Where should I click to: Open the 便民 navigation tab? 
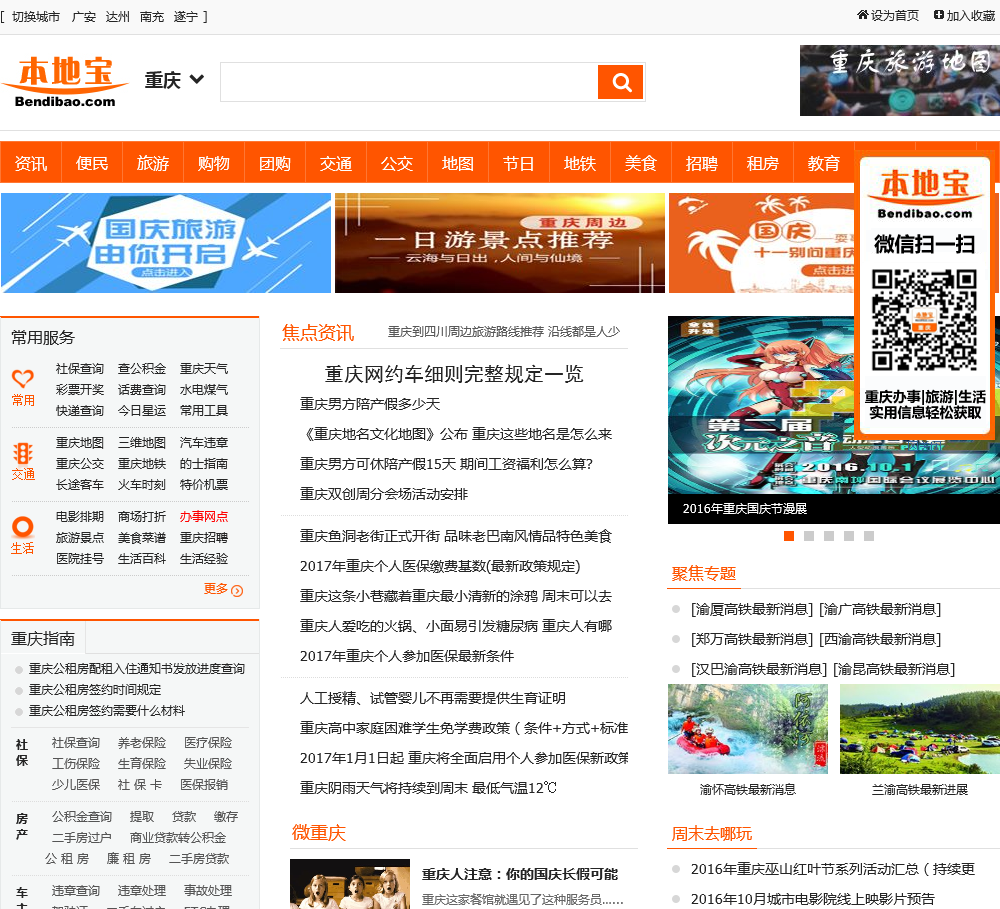92,163
